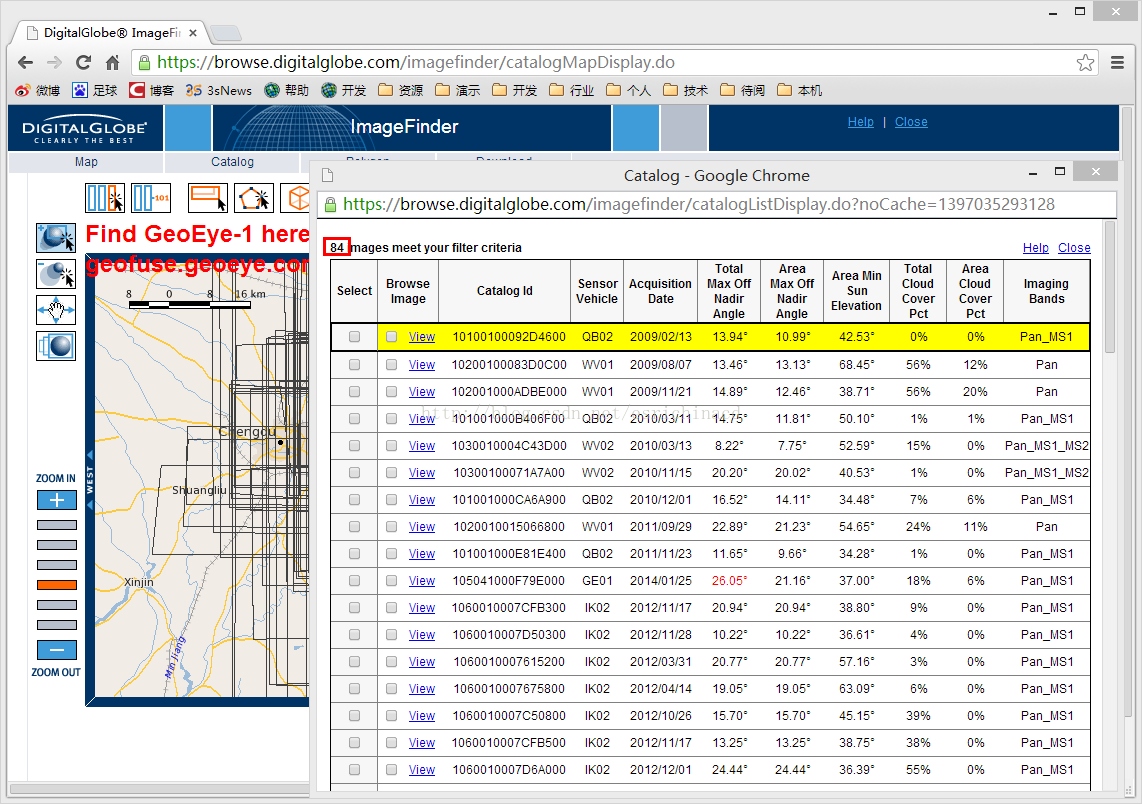Tick Select checkbox for 101001000CA6A900
The image size is (1142, 804).
click(355, 500)
